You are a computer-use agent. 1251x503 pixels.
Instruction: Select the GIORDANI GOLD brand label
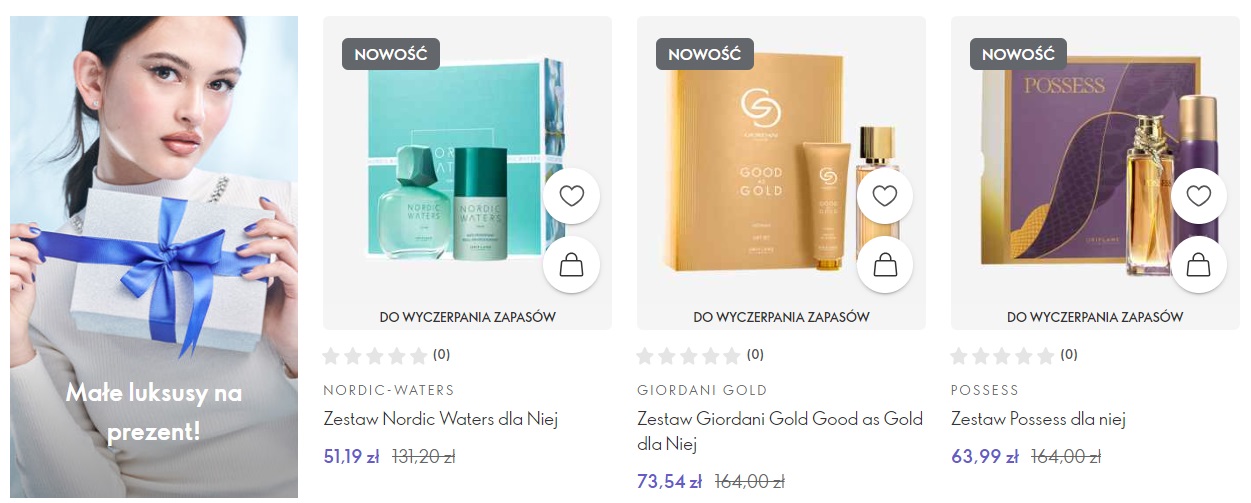702,390
